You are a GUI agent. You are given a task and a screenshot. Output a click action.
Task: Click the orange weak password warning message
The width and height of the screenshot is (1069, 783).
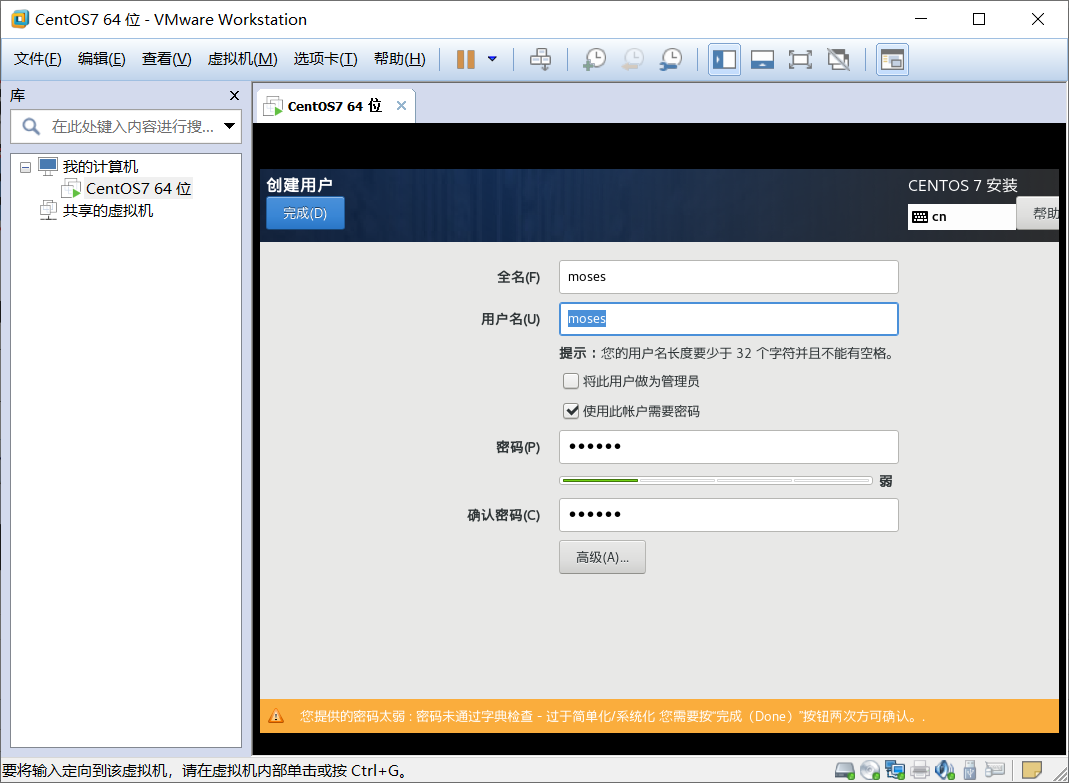[x=612, y=716]
